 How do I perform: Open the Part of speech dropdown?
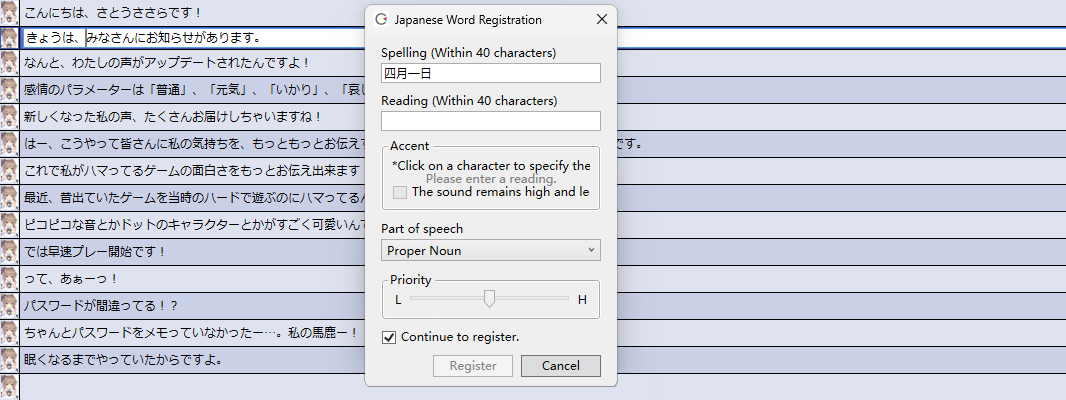tap(490, 250)
